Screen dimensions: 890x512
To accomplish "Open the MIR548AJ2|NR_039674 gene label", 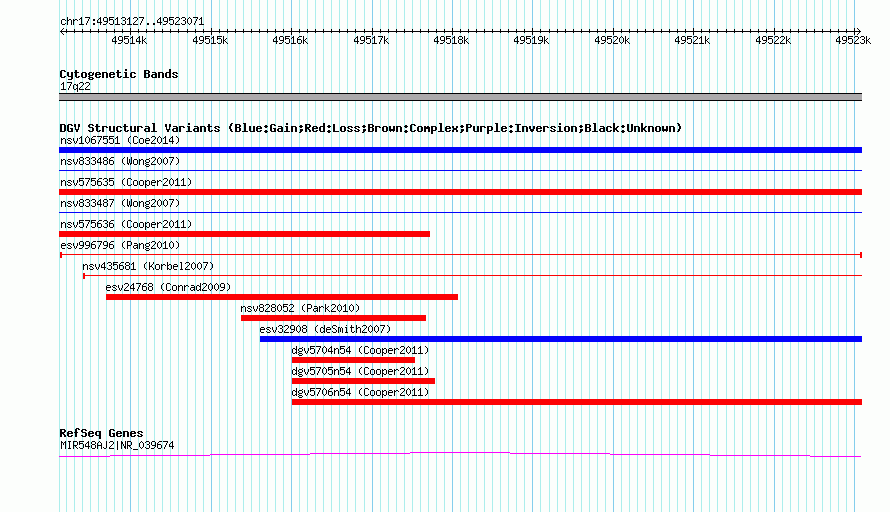I will 117,446.
